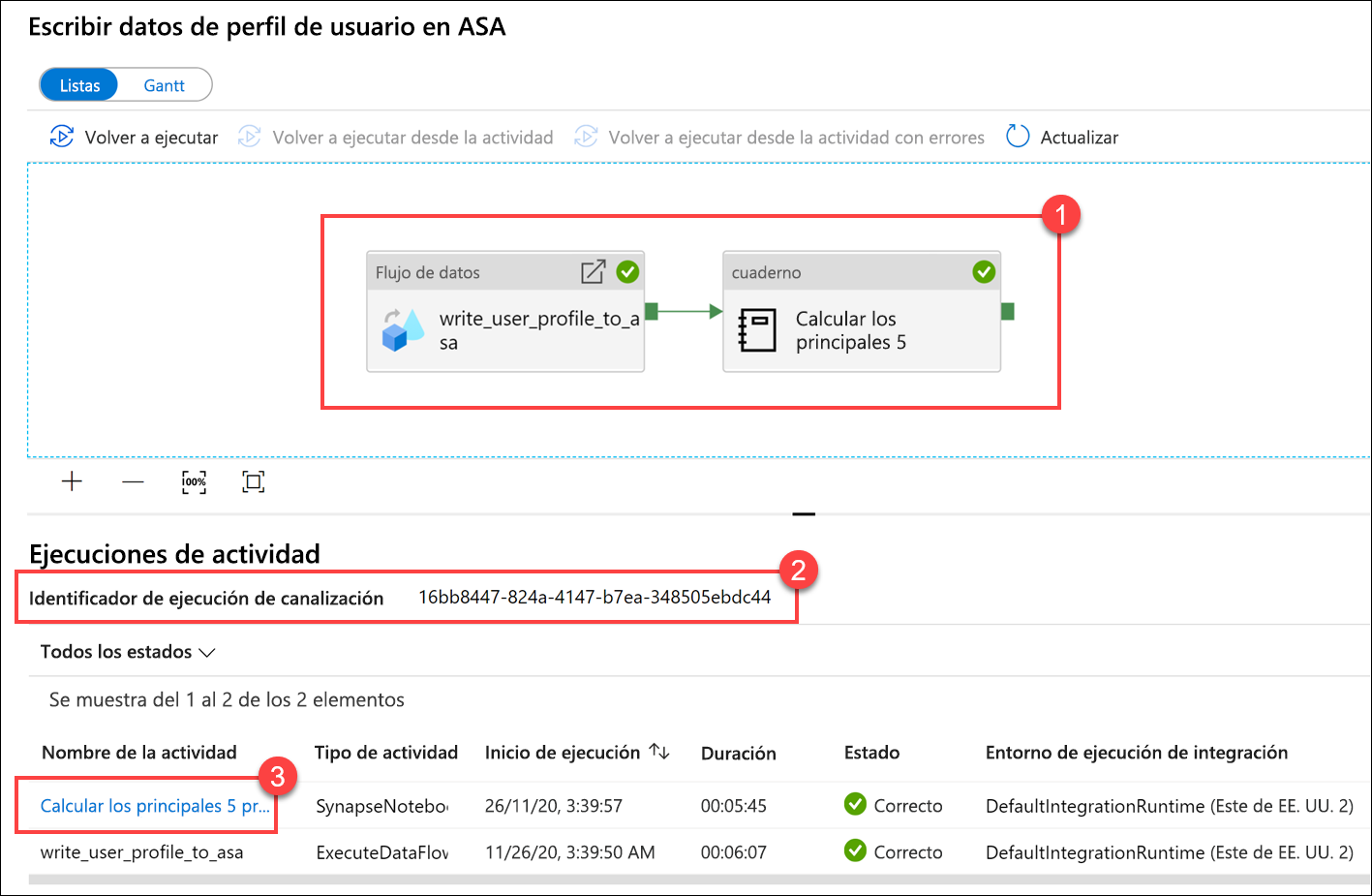Click the Volver a ejecutar rerun icon

coord(61,137)
